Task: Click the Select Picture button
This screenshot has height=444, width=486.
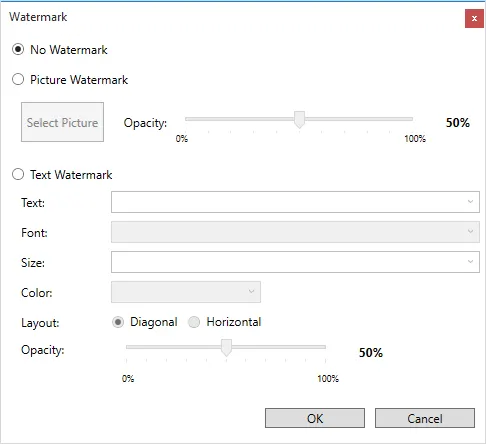Action: coord(62,122)
